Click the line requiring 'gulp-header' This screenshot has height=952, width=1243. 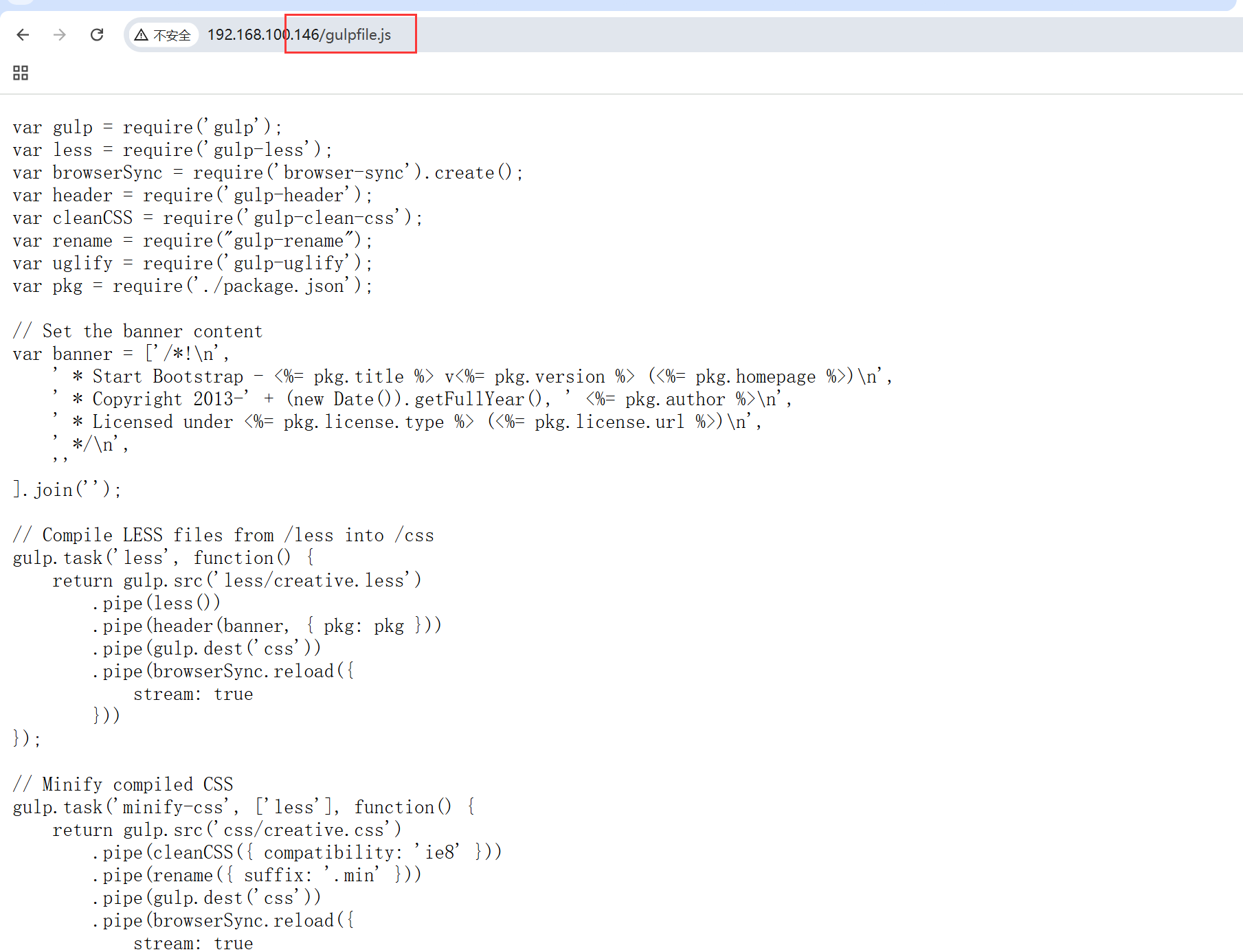192,195
